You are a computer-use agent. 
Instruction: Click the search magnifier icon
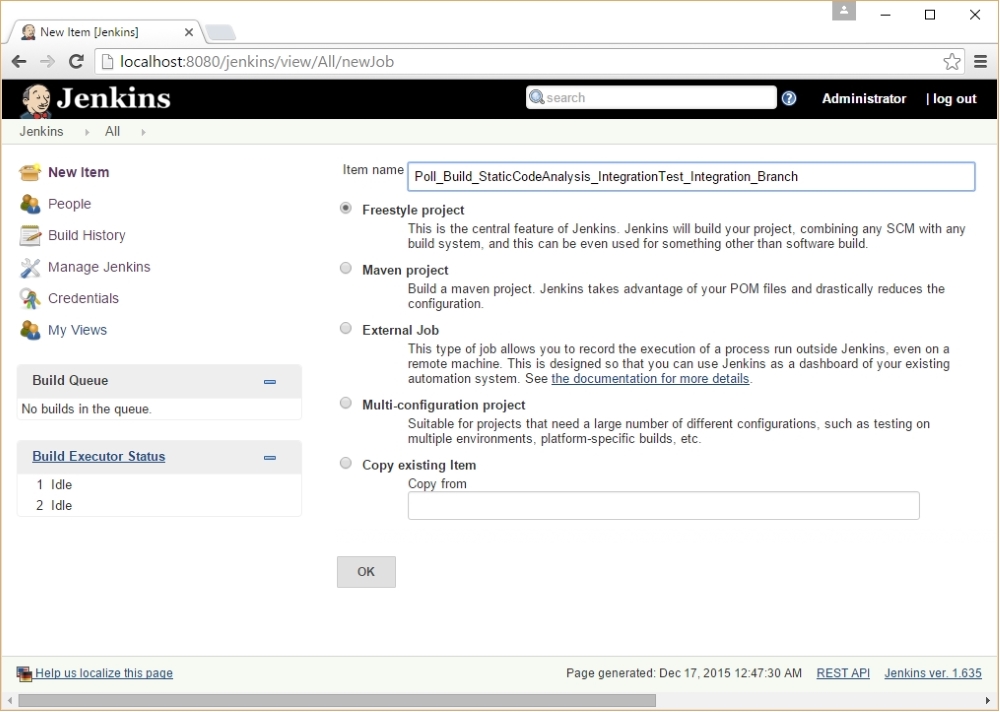point(537,97)
